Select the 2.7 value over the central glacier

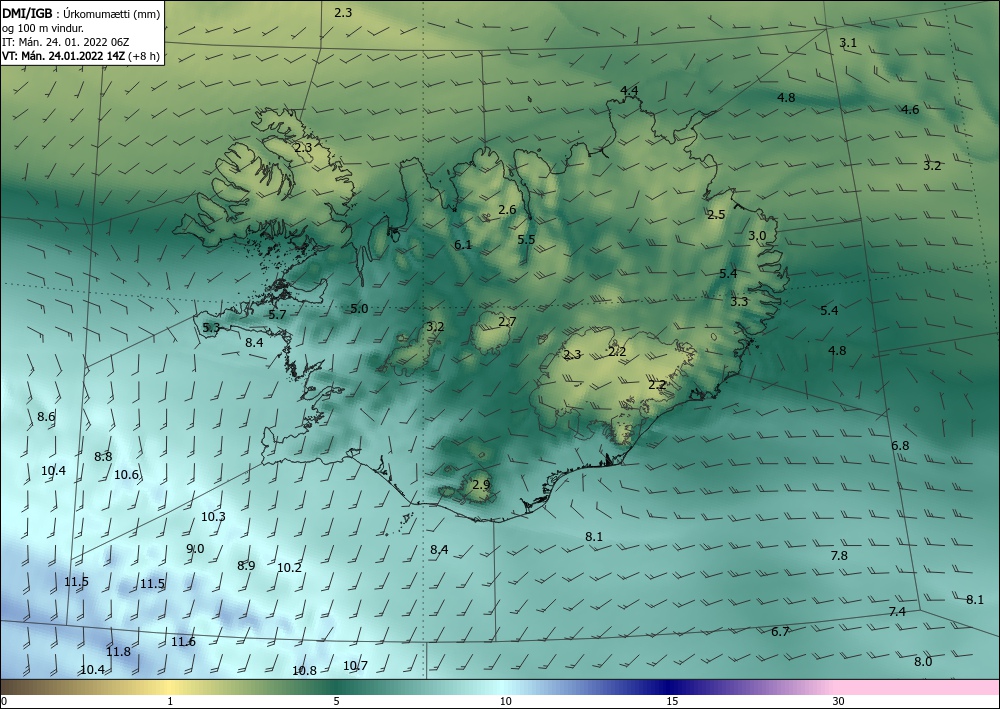click(507, 322)
